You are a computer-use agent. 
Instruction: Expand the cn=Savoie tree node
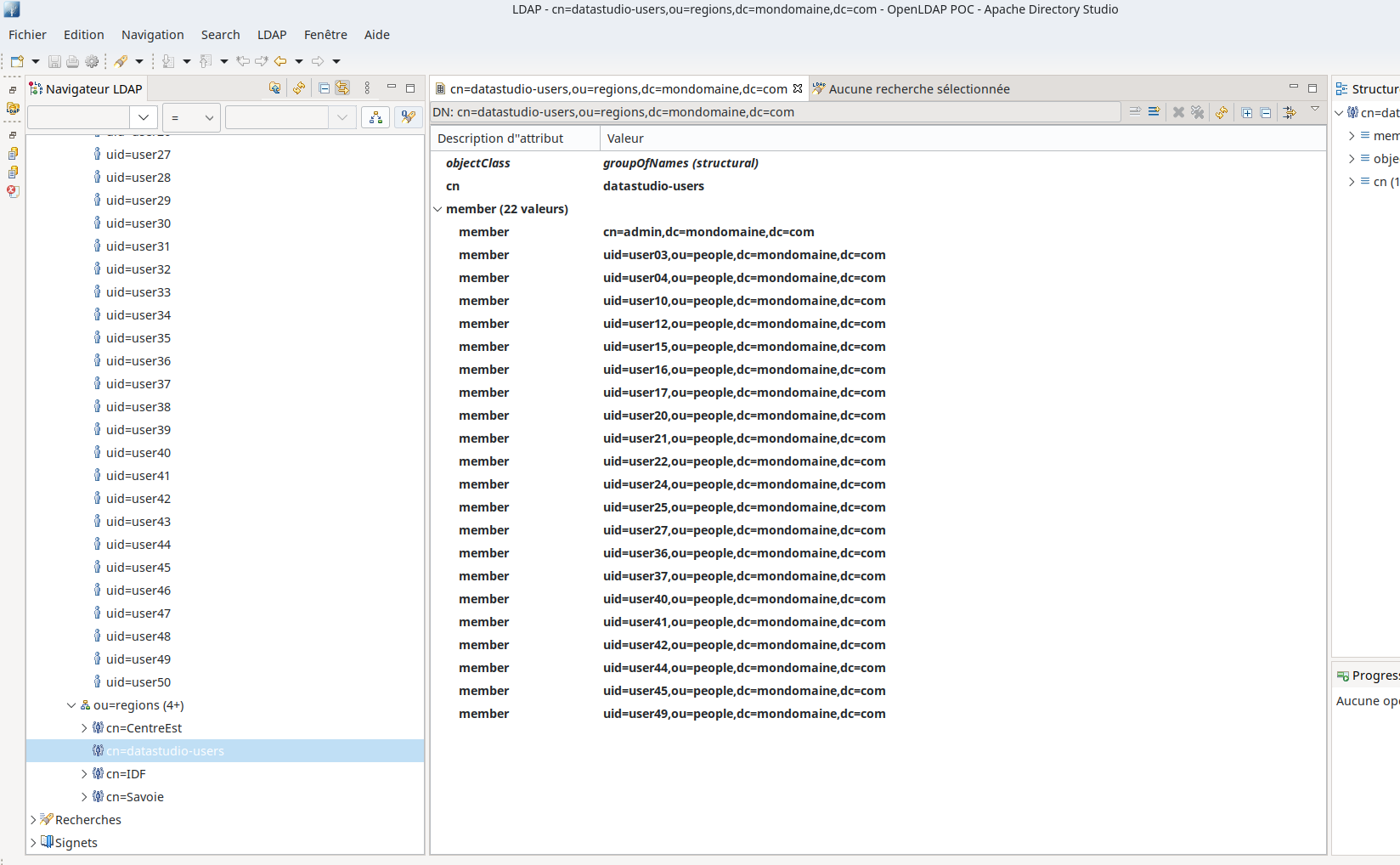pyautogui.click(x=84, y=797)
